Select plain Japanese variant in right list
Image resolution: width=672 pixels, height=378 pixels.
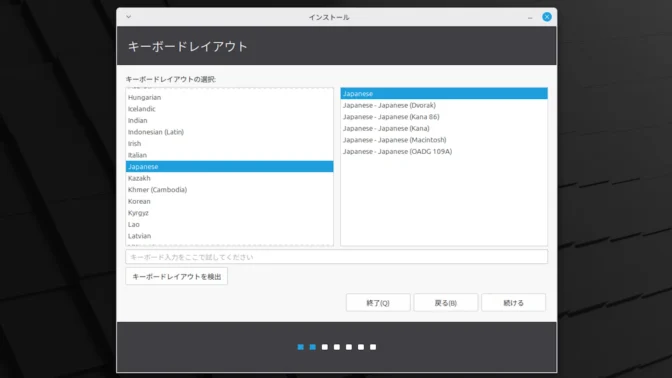point(444,93)
